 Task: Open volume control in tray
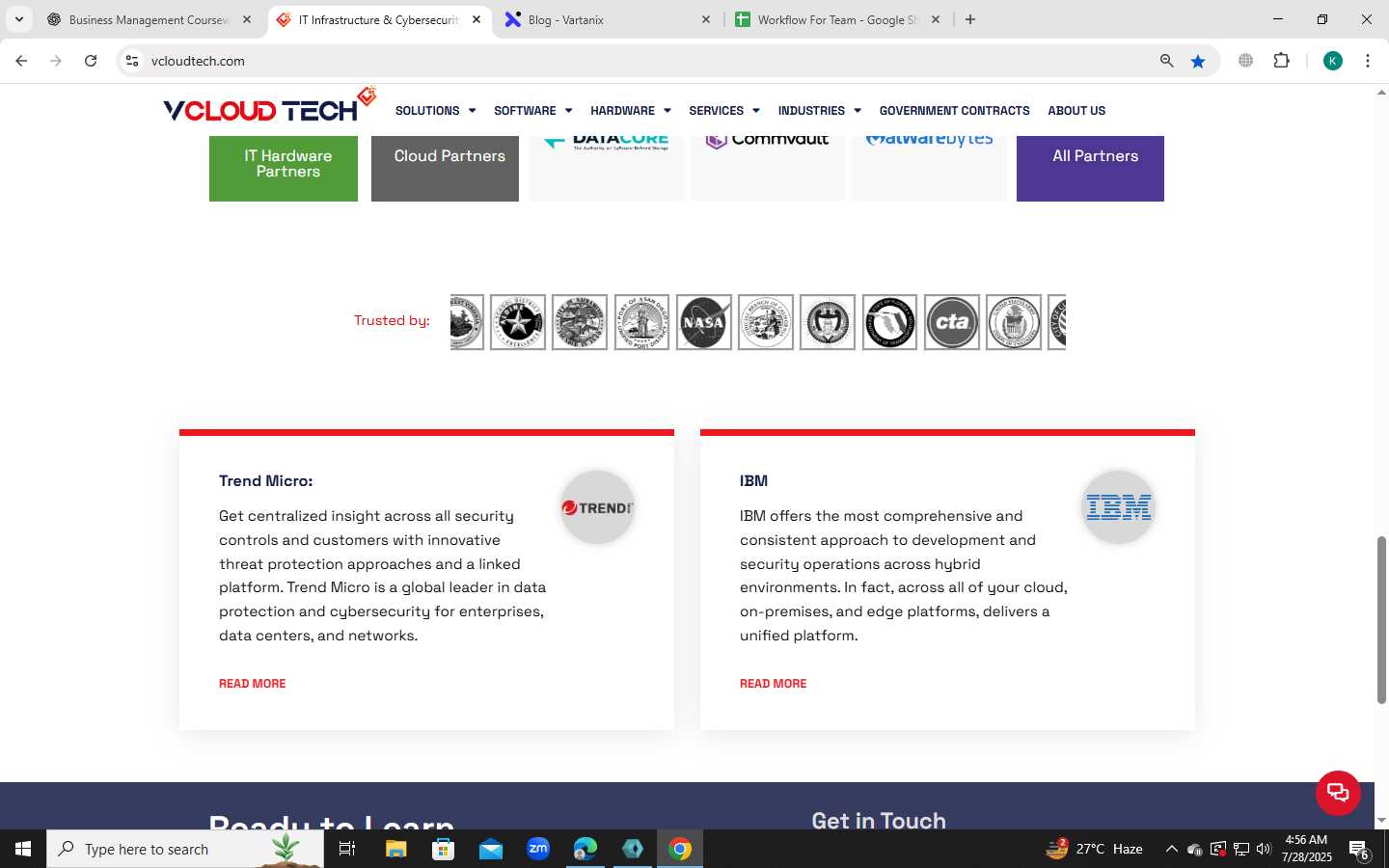point(1264,849)
